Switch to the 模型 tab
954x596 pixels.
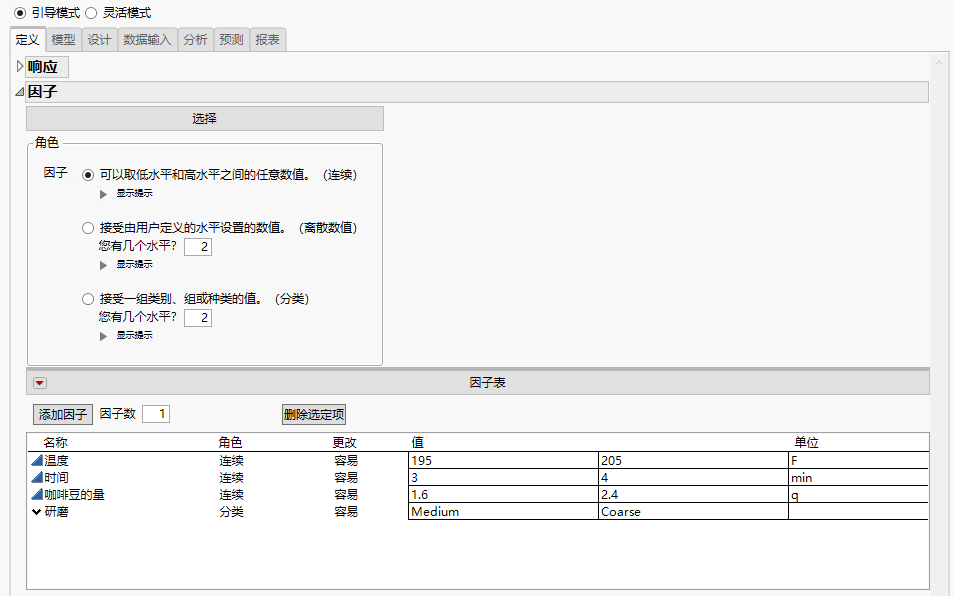click(x=63, y=40)
